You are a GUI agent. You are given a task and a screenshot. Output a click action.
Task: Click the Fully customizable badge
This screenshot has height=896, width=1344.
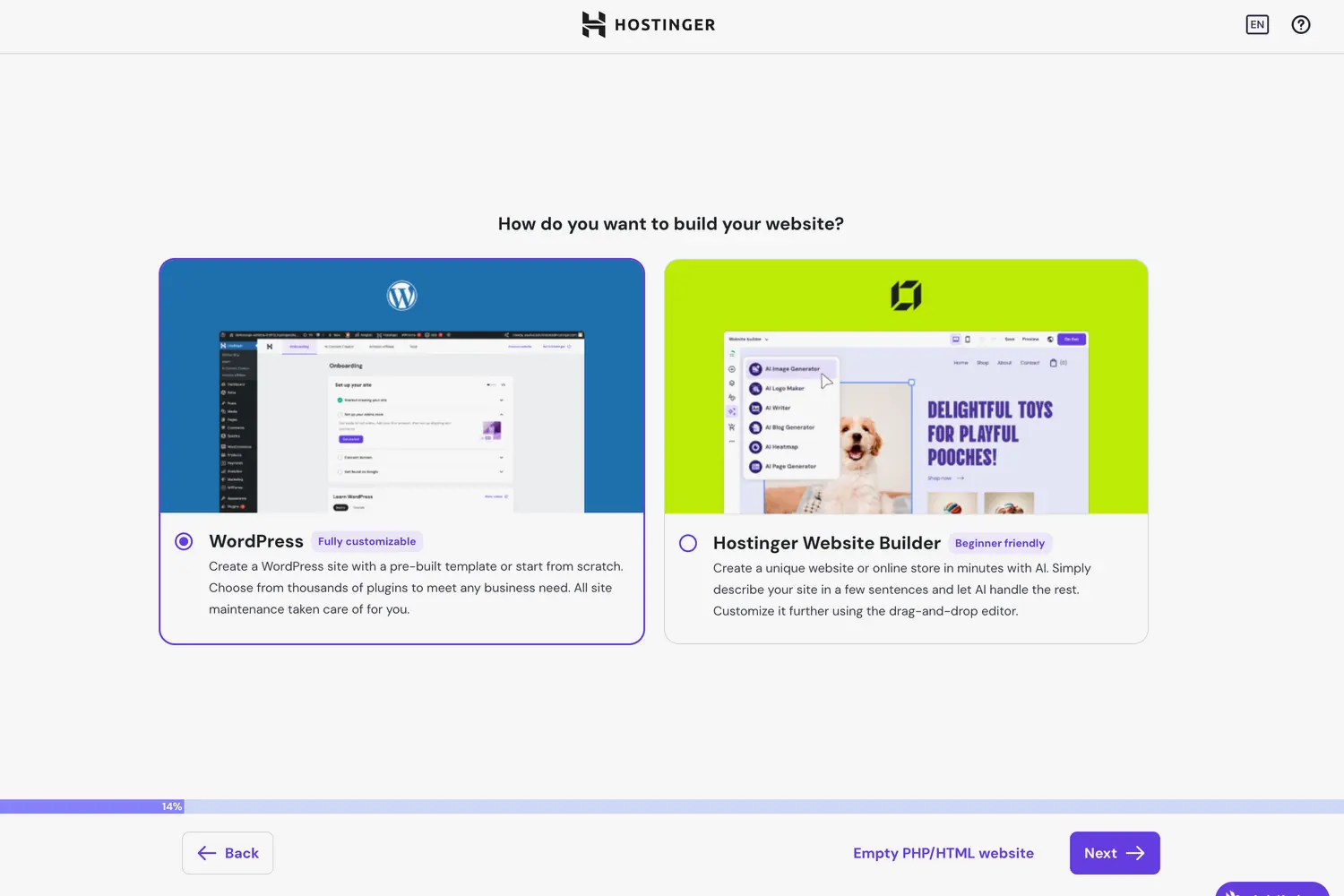[366, 541]
